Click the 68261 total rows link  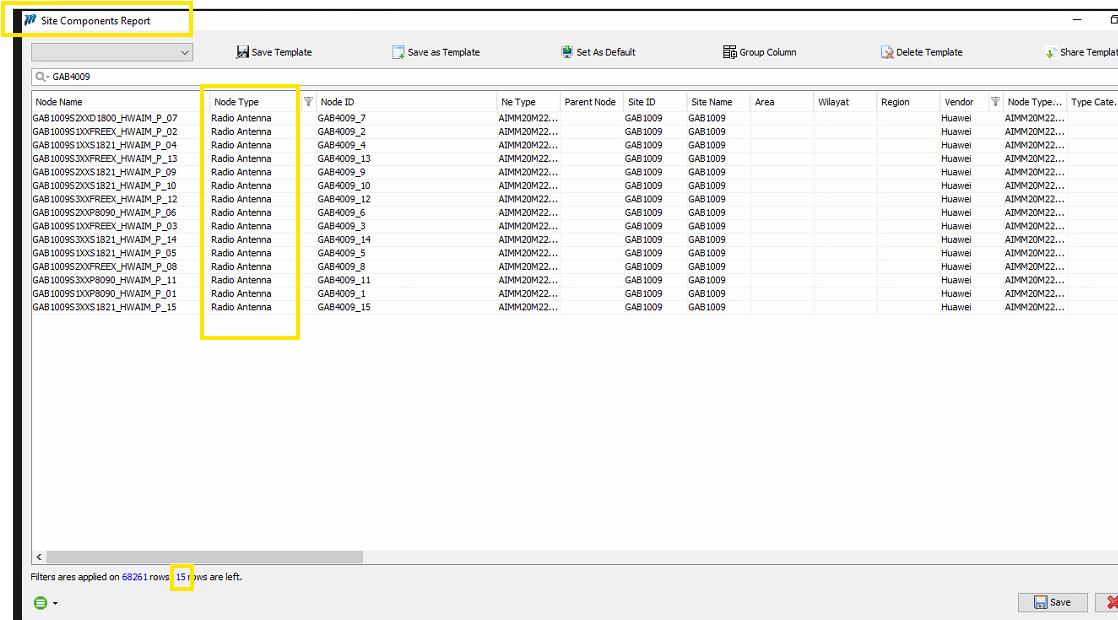pos(134,577)
